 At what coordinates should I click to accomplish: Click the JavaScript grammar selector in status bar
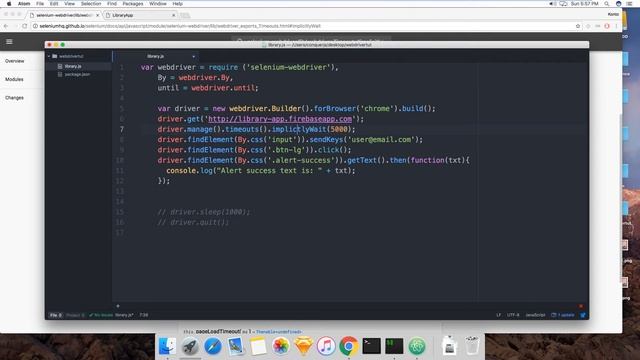pyautogui.click(x=535, y=315)
